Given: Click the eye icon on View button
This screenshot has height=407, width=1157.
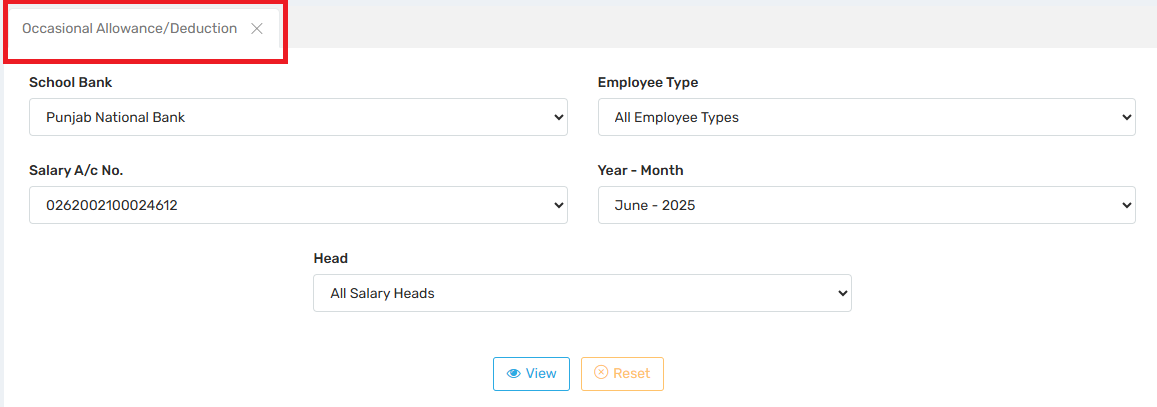Looking at the screenshot, I should [x=513, y=374].
